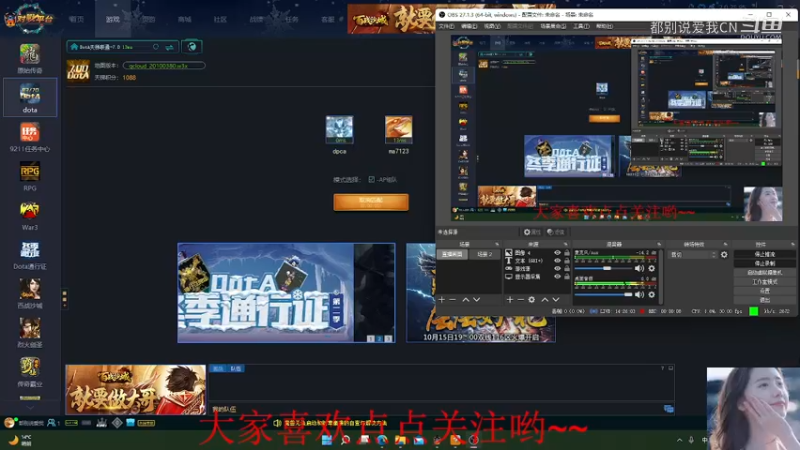Viewport: 800px width, 450px height.
Task: Toggle lock on 显示器采集 source
Action: [566, 277]
